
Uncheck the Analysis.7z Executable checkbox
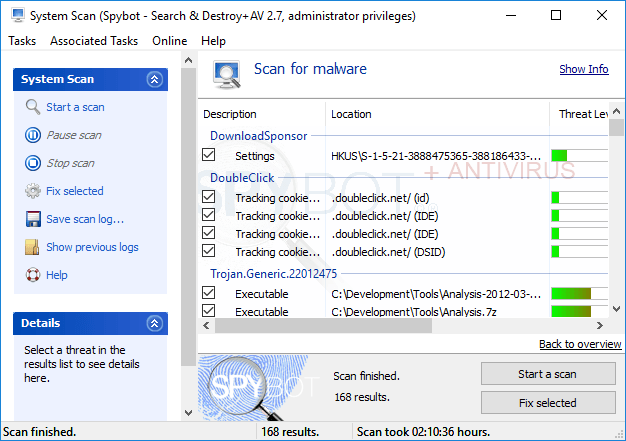208,310
